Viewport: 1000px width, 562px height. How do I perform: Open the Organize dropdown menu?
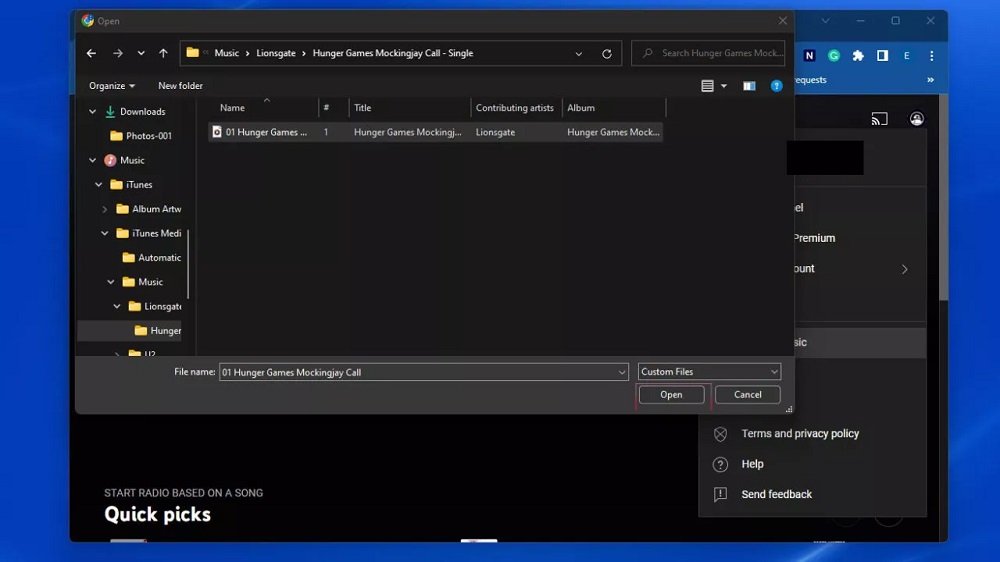112,86
